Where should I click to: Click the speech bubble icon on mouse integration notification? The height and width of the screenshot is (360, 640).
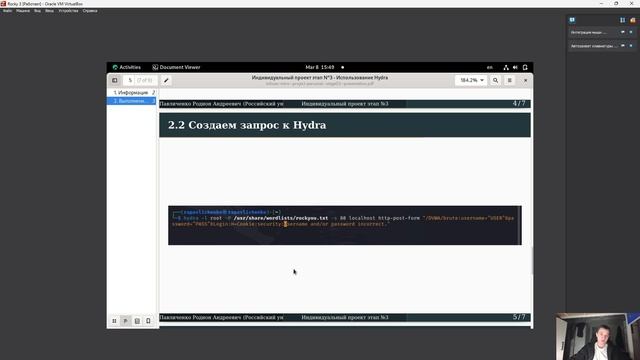click(x=623, y=32)
